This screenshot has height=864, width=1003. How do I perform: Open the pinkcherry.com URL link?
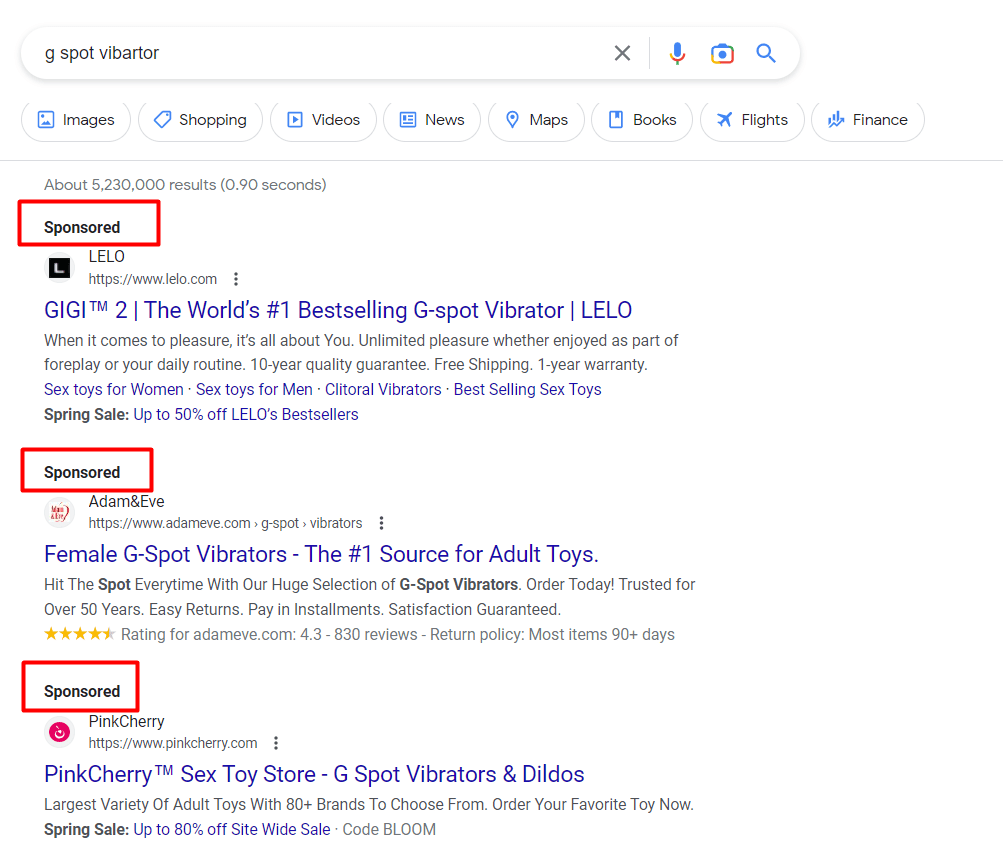[x=173, y=743]
